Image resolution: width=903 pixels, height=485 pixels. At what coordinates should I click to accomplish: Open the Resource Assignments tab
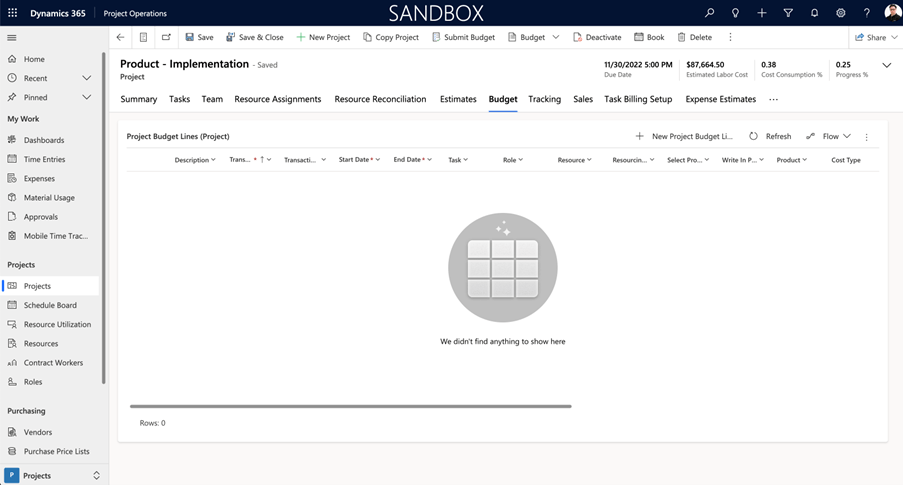[x=278, y=99]
